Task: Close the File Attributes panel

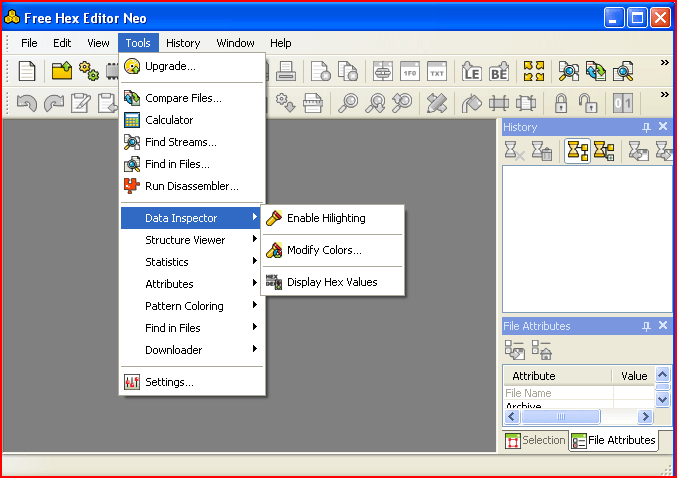Action: pyautogui.click(x=663, y=326)
